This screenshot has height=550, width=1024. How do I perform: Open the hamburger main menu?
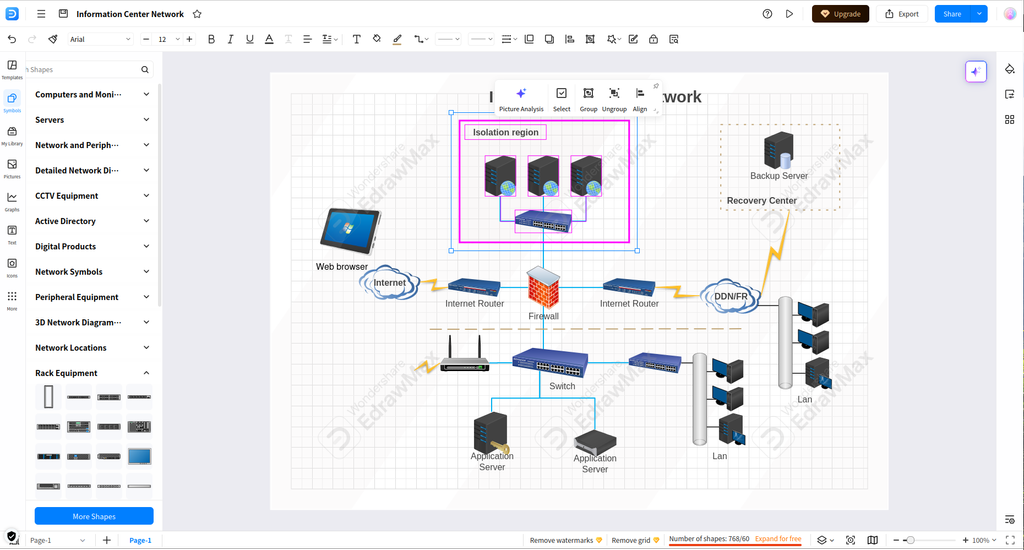point(41,14)
